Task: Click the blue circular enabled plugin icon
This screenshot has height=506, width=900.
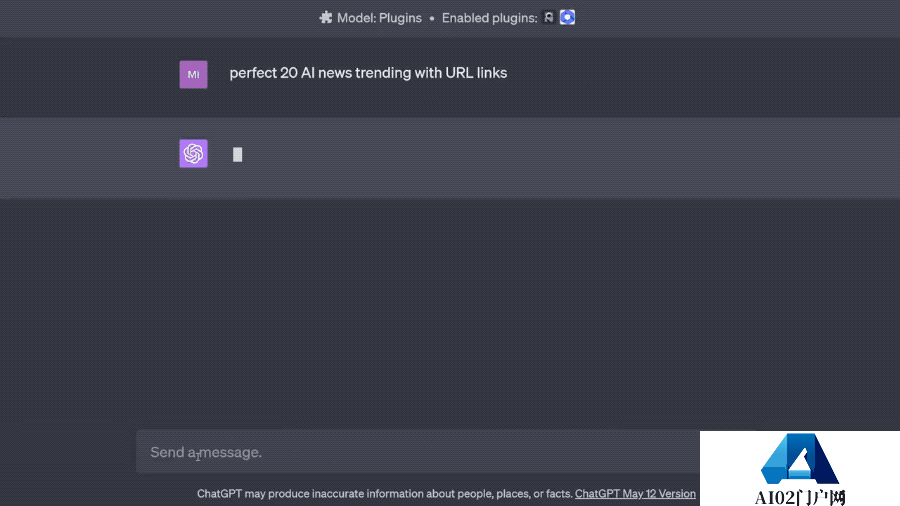Action: pos(567,17)
